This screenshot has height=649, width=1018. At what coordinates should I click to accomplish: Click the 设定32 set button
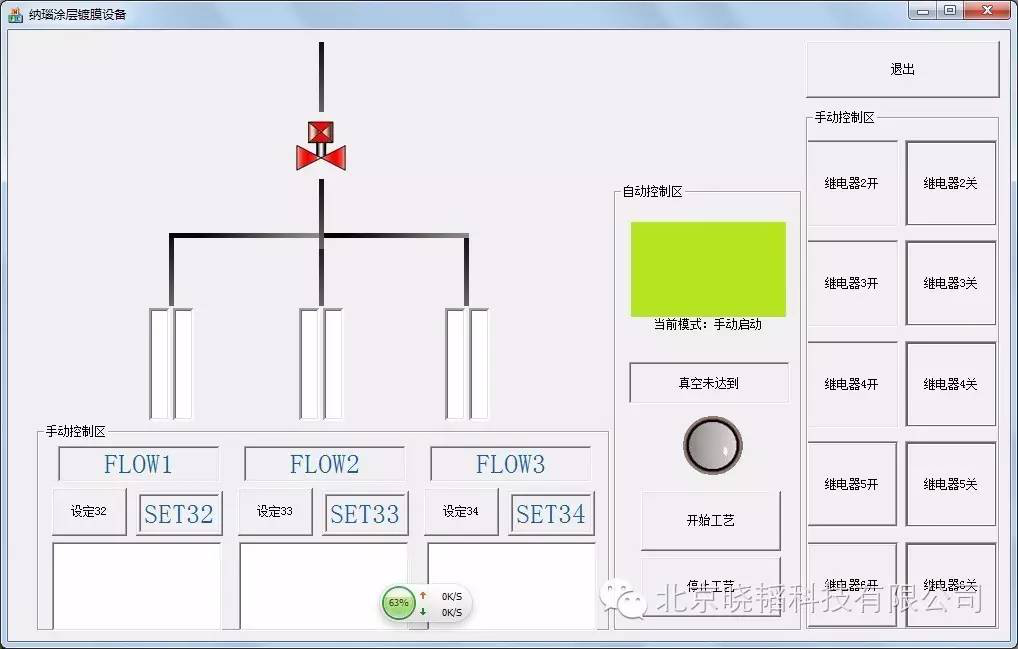click(89, 512)
